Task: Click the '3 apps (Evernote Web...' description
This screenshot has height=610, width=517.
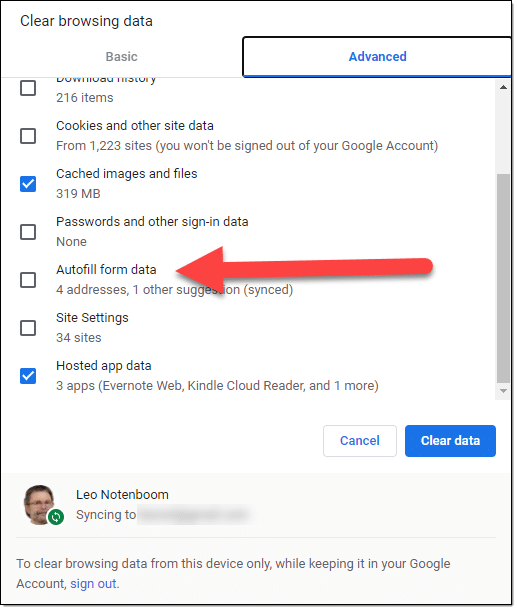Action: click(x=217, y=387)
